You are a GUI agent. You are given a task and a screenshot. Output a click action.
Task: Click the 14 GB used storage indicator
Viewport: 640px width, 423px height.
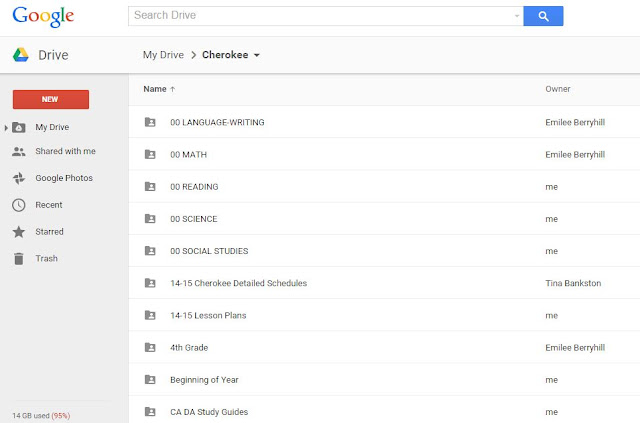pyautogui.click(x=41, y=415)
